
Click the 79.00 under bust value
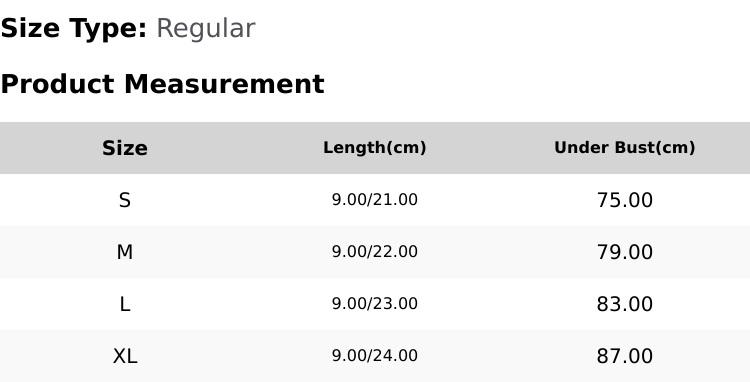pos(624,252)
